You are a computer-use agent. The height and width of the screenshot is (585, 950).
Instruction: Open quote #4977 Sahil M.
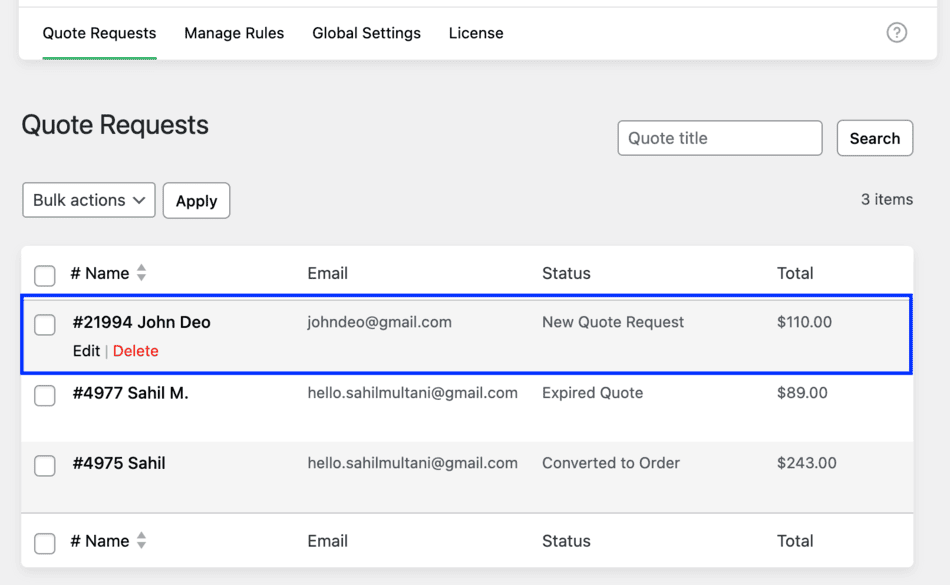[130, 393]
